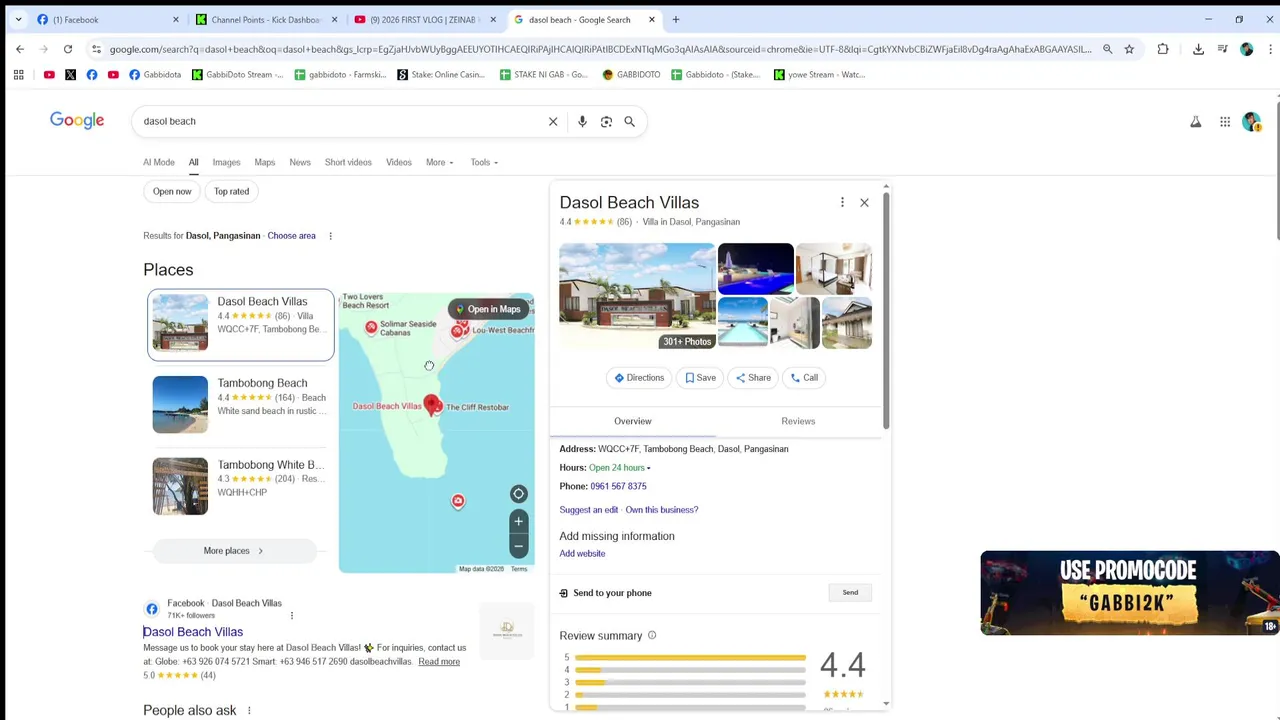Go back to the previous page
This screenshot has width=1280, height=720.
[20, 49]
